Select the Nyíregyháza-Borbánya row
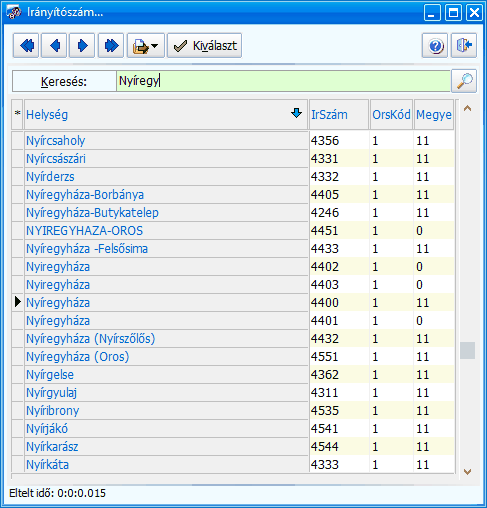 pos(233,195)
